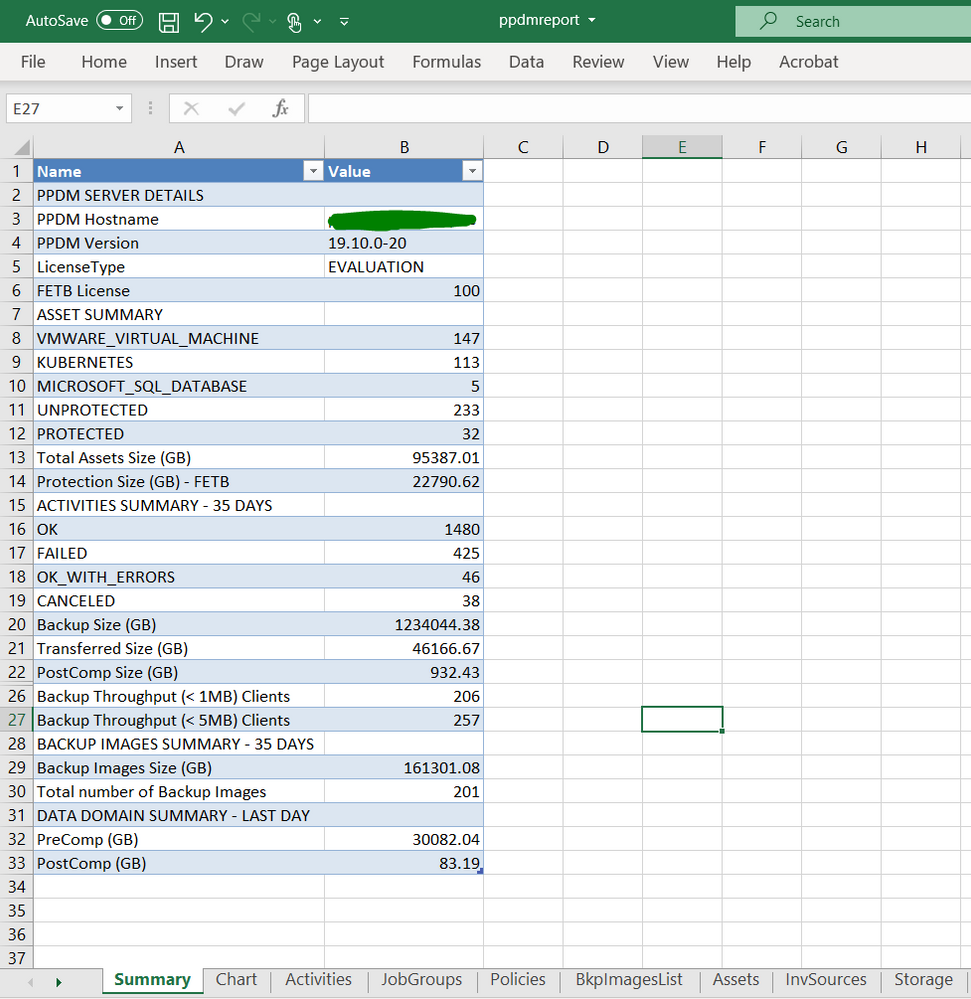Click the 'OK_WITH_ERRORS' cell
The image size is (971, 999).
click(x=179, y=577)
